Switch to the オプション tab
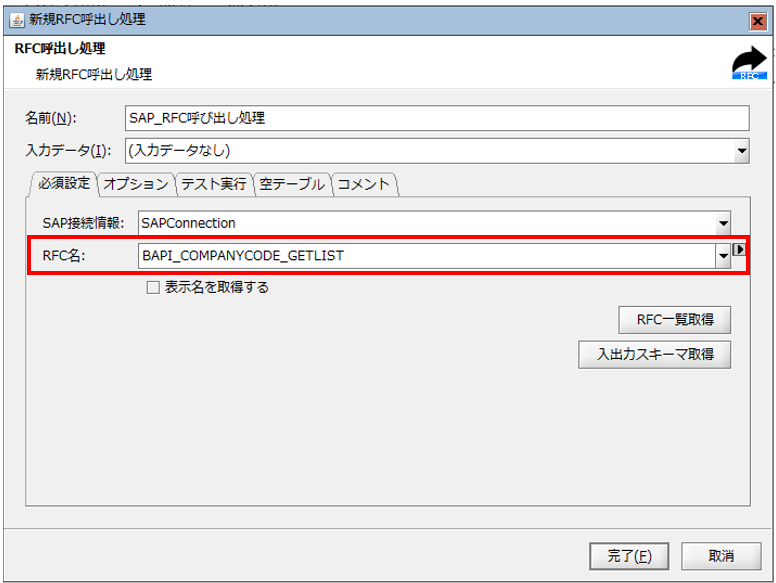776x583 pixels. (135, 184)
